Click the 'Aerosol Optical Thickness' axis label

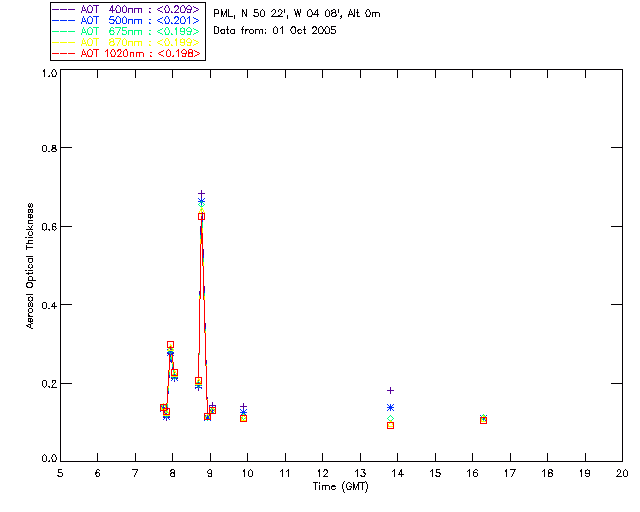click(x=30, y=266)
